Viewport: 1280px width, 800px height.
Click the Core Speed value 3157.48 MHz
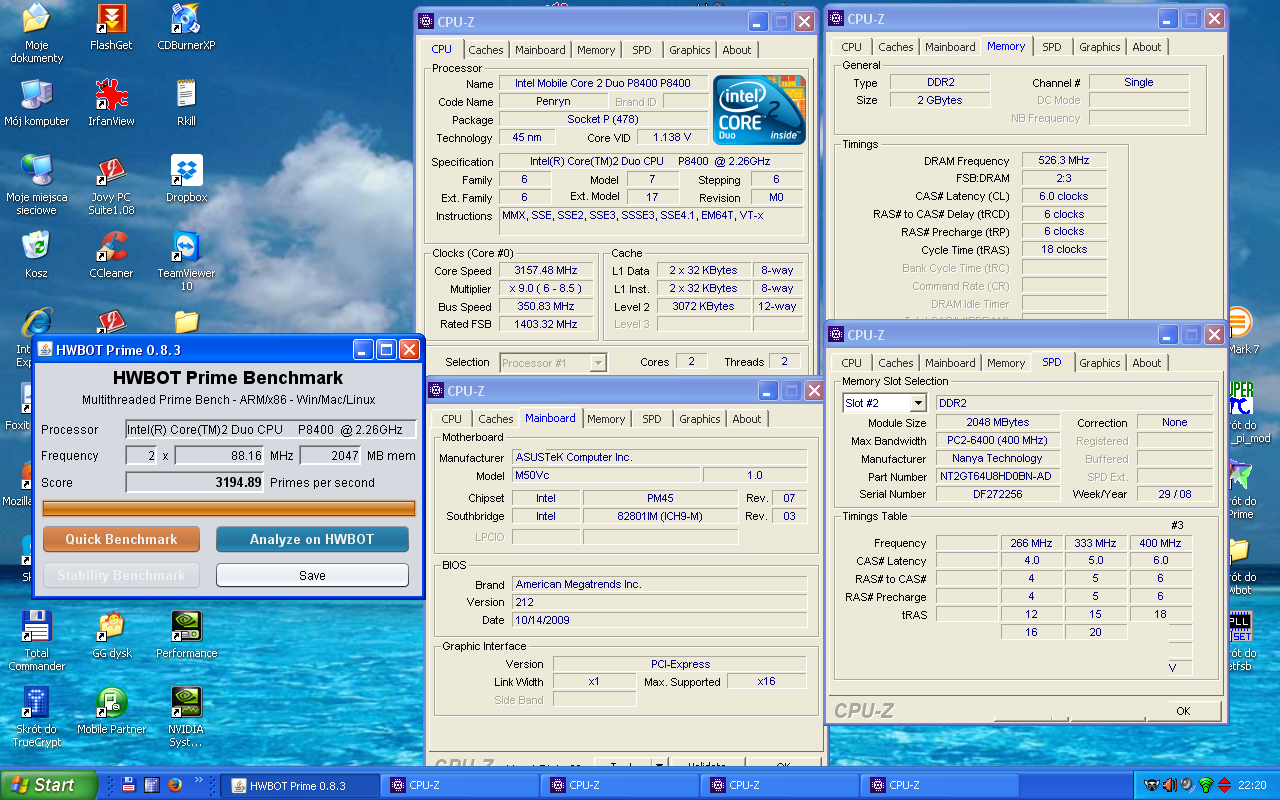[x=546, y=271]
